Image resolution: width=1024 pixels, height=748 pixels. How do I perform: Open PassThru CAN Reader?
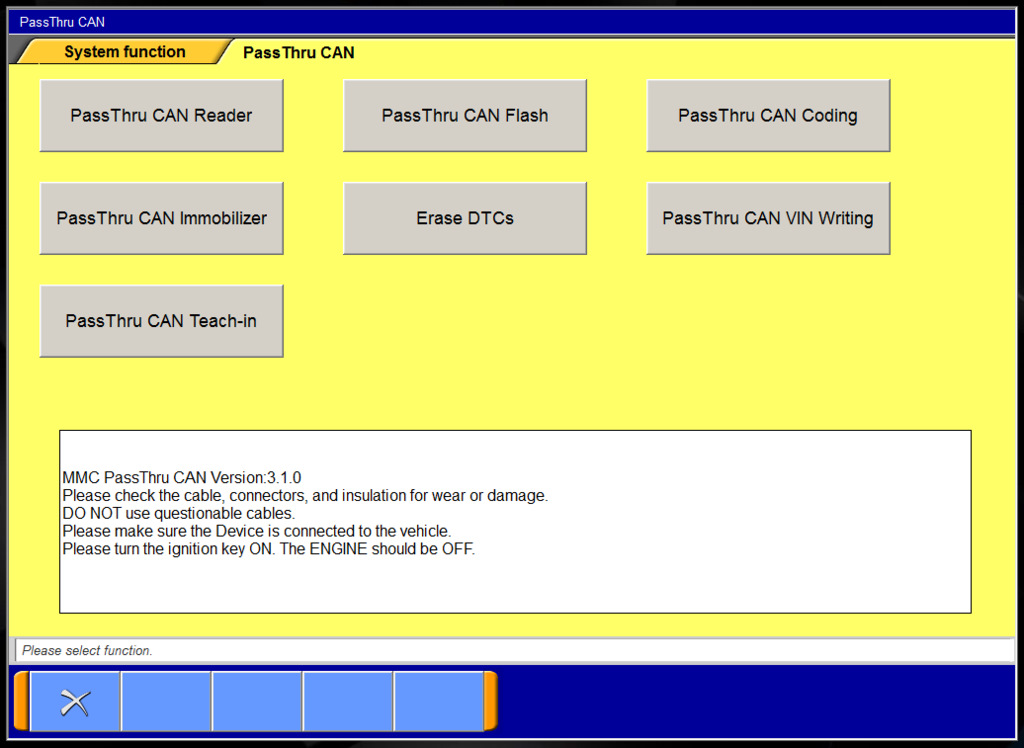click(161, 115)
